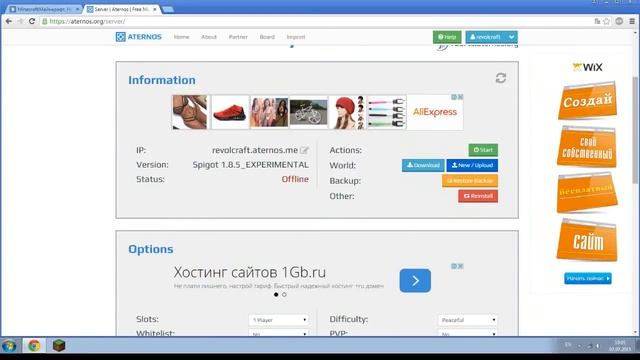
Task: Open the Board menu item
Action: pyautogui.click(x=267, y=37)
